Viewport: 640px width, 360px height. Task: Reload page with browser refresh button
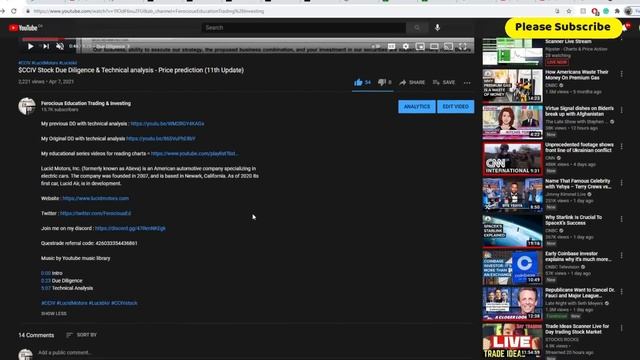coord(14,11)
